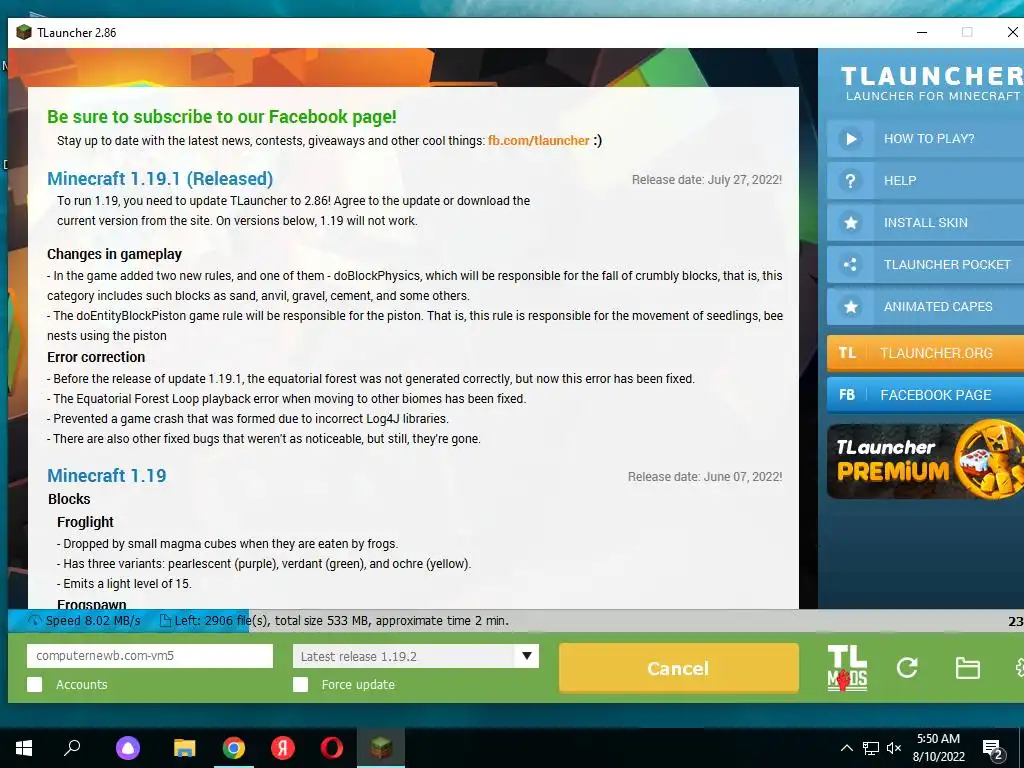
Task: Click the TL badge on TLauncher.org button
Action: coord(847,353)
